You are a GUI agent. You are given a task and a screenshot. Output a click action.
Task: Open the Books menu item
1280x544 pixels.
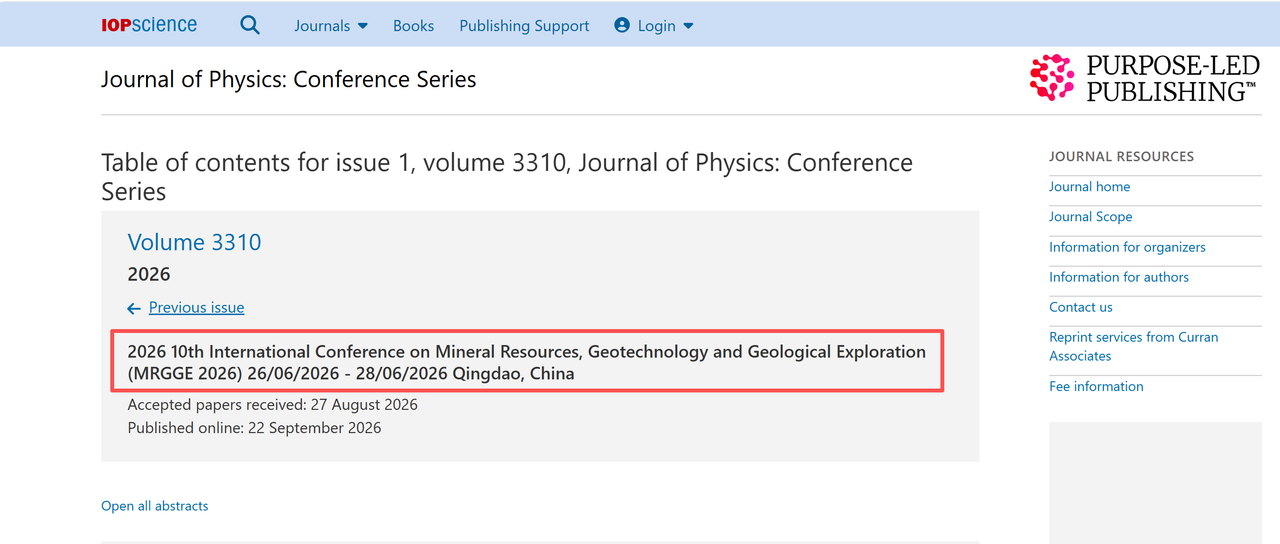[413, 26]
